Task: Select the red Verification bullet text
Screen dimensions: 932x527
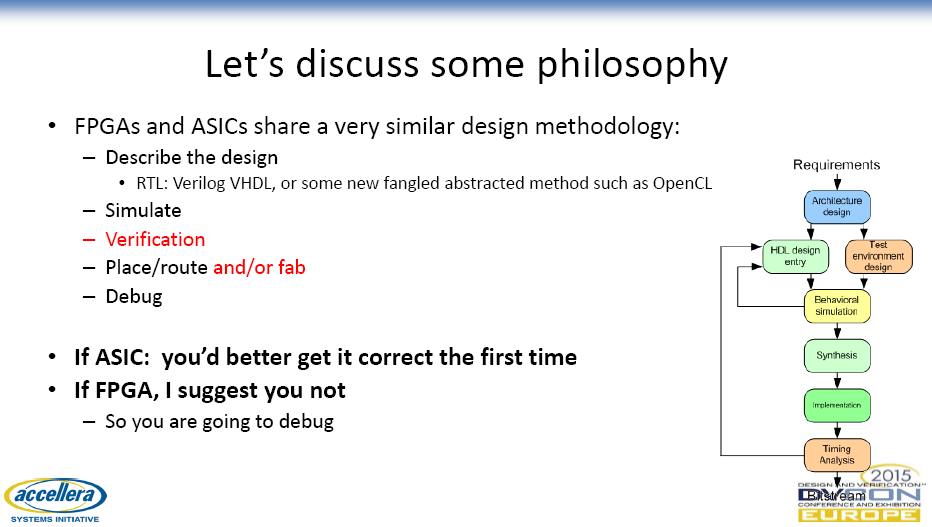Action: pyautogui.click(x=155, y=239)
